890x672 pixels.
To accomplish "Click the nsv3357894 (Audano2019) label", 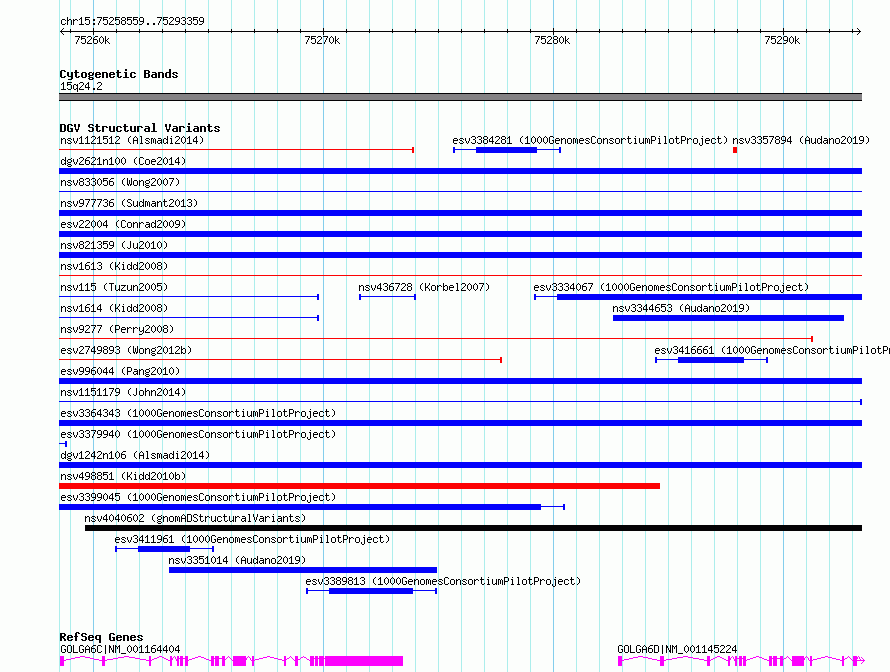I will click(x=801, y=140).
